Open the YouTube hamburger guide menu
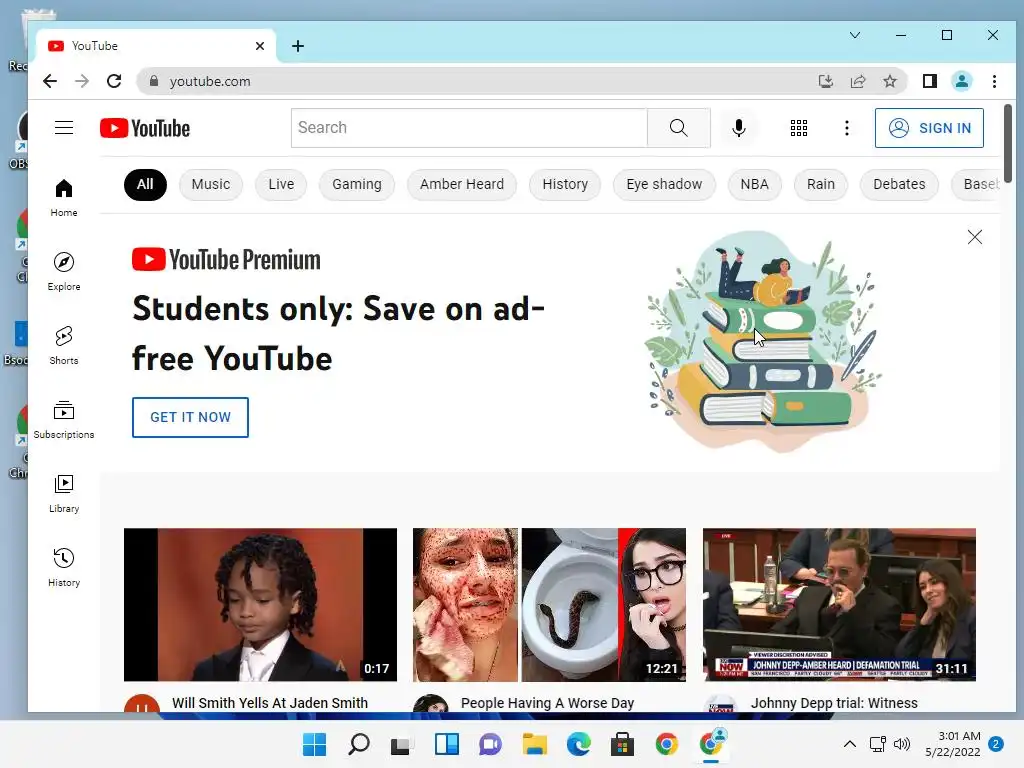The image size is (1024, 768). (x=64, y=127)
